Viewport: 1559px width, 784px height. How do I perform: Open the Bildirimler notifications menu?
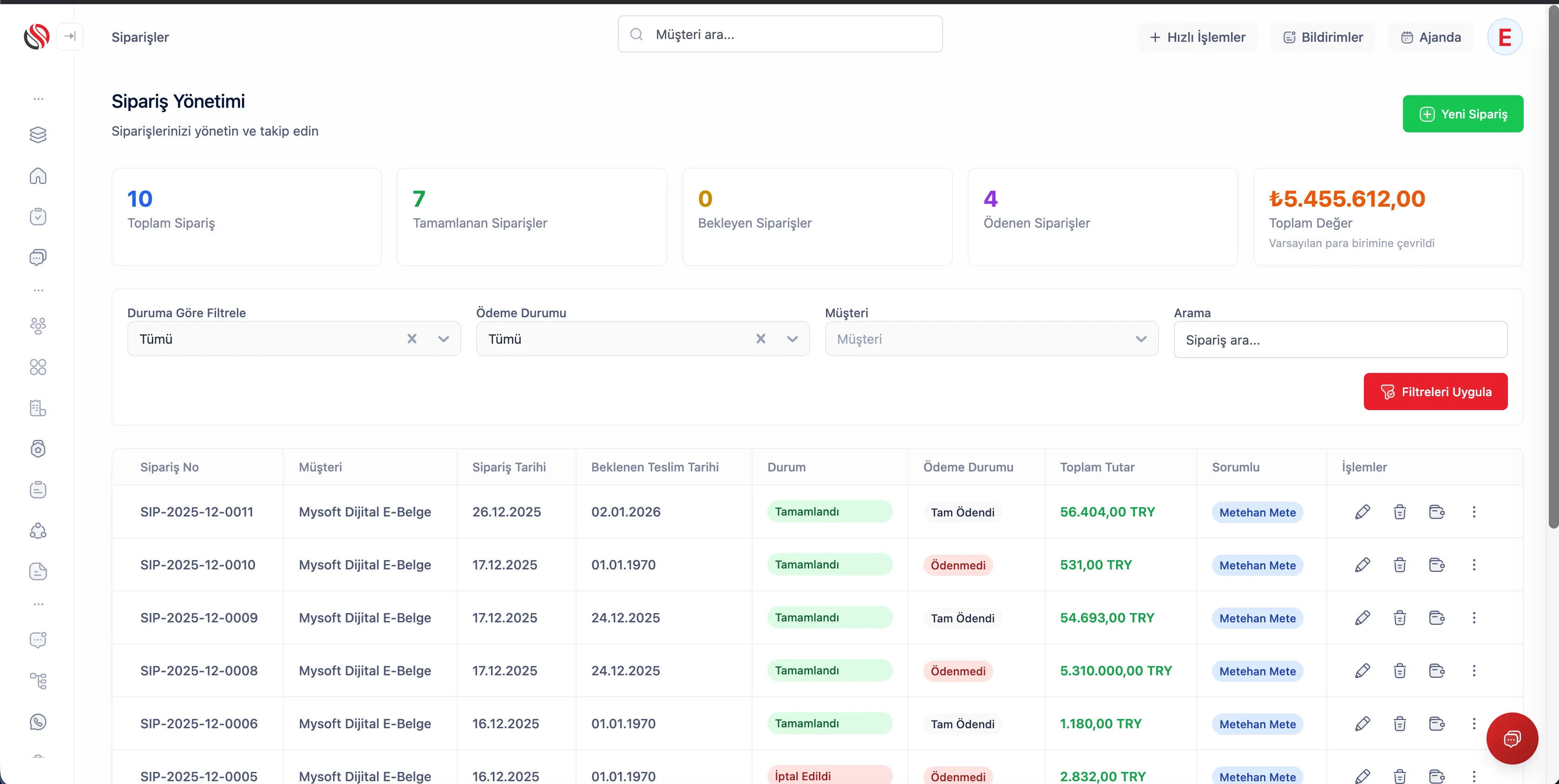(x=1323, y=37)
